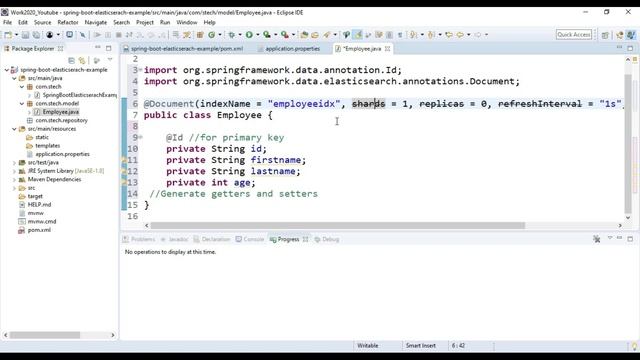Collapse the line 3 import fold marker
The height and width of the screenshot is (360, 640).
pos(140,70)
